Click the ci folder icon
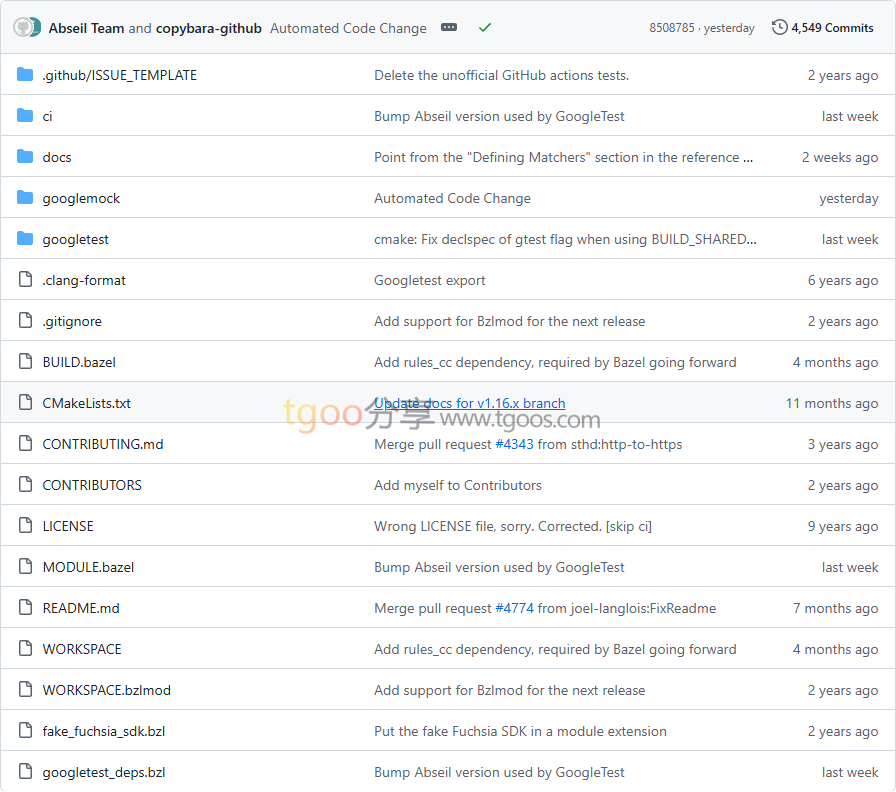896x792 pixels. [25, 115]
